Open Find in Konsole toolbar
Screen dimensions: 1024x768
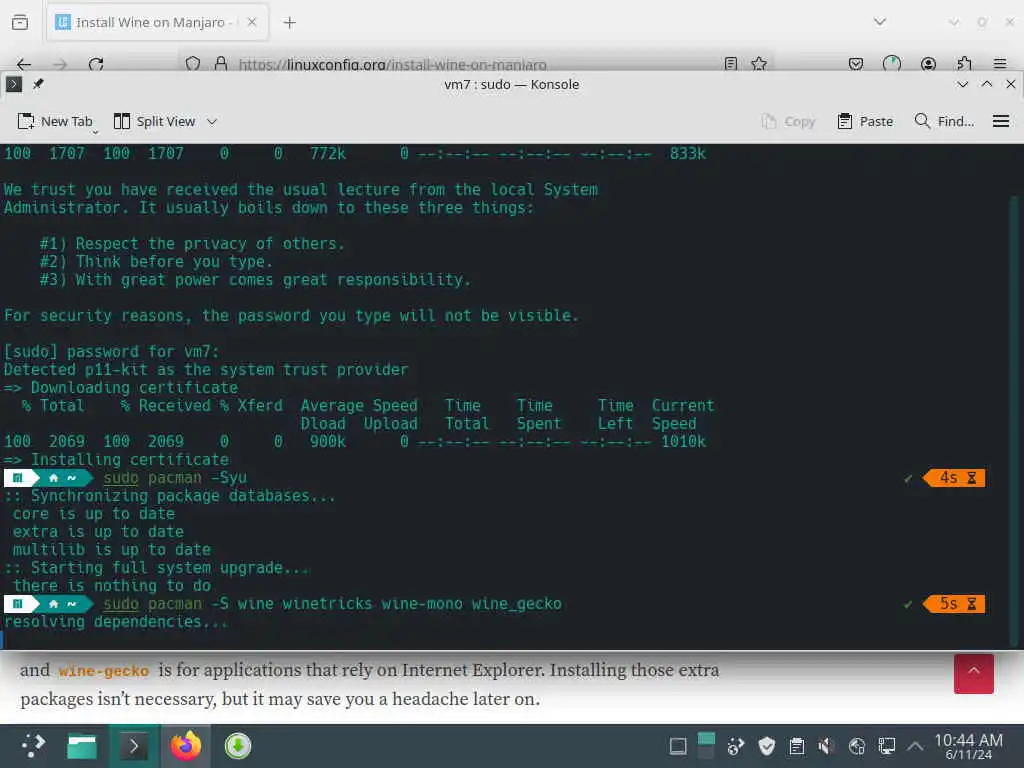[x=944, y=121]
